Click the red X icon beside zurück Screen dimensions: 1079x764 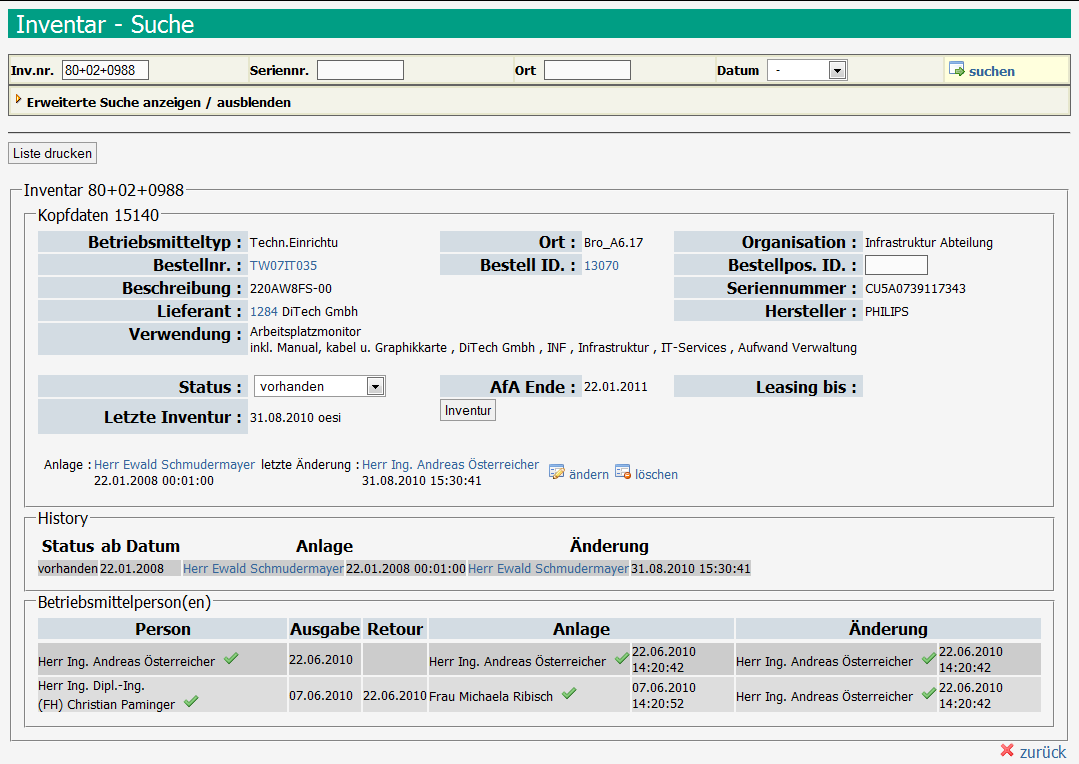click(1007, 751)
